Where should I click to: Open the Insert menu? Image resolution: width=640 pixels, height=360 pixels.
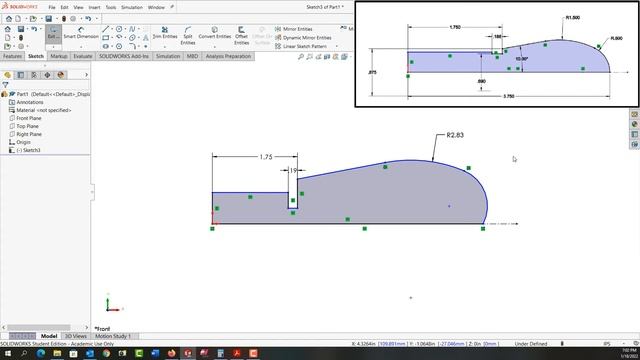(x=94, y=7)
